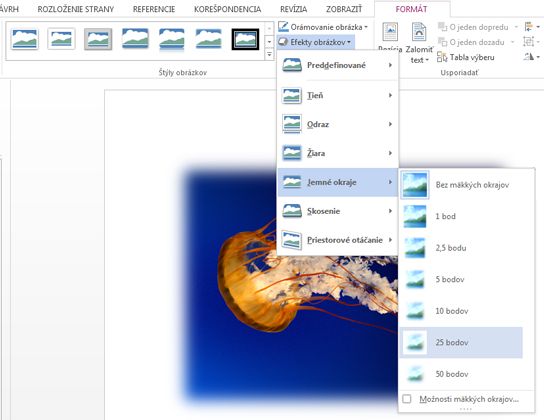The image size is (544, 420).
Task: Click the Priestorové otáčanie 3D rotation icon
Action: click(x=292, y=240)
